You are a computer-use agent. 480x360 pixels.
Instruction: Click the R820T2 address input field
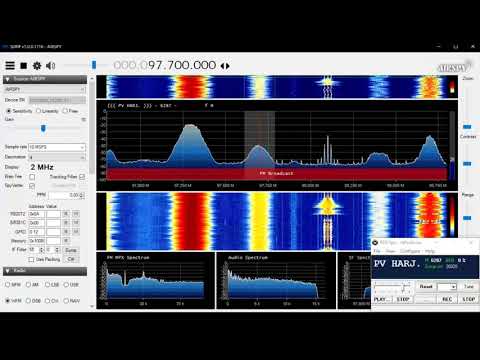(x=36, y=214)
